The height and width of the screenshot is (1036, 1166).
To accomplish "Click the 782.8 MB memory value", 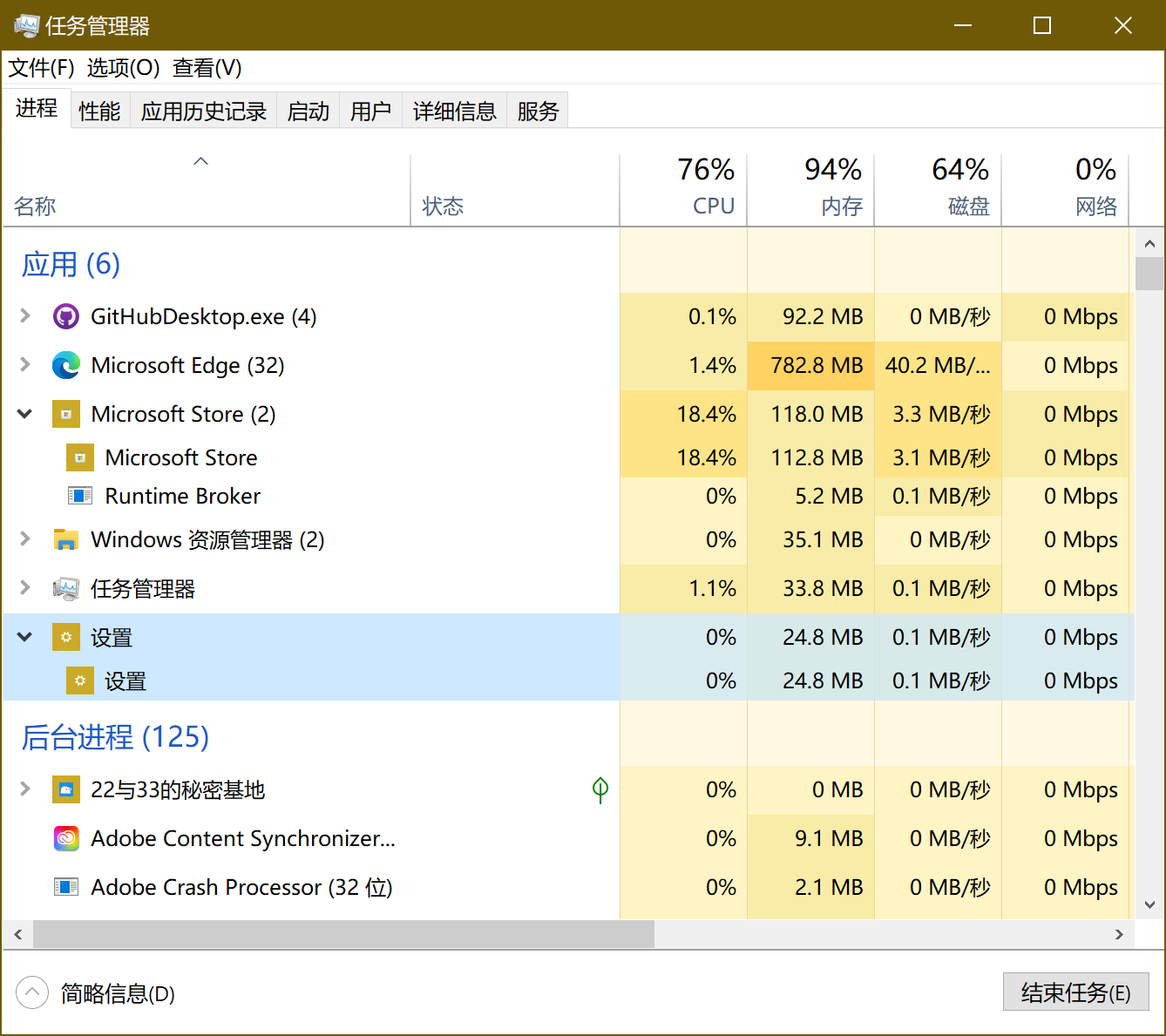I will coord(817,365).
